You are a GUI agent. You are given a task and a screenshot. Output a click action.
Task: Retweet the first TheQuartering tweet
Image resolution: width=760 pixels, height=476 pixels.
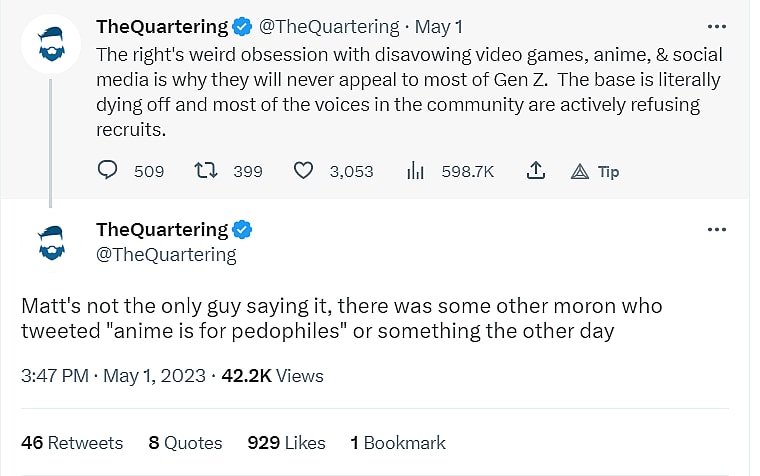(205, 171)
